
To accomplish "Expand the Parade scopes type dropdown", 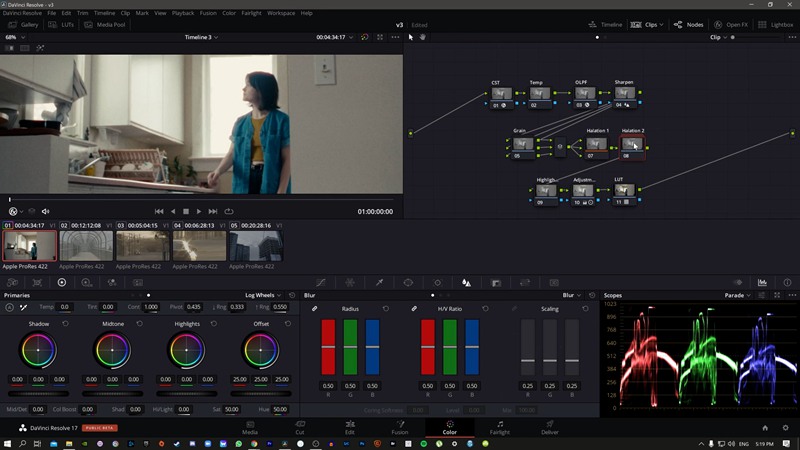I will tap(738, 295).
